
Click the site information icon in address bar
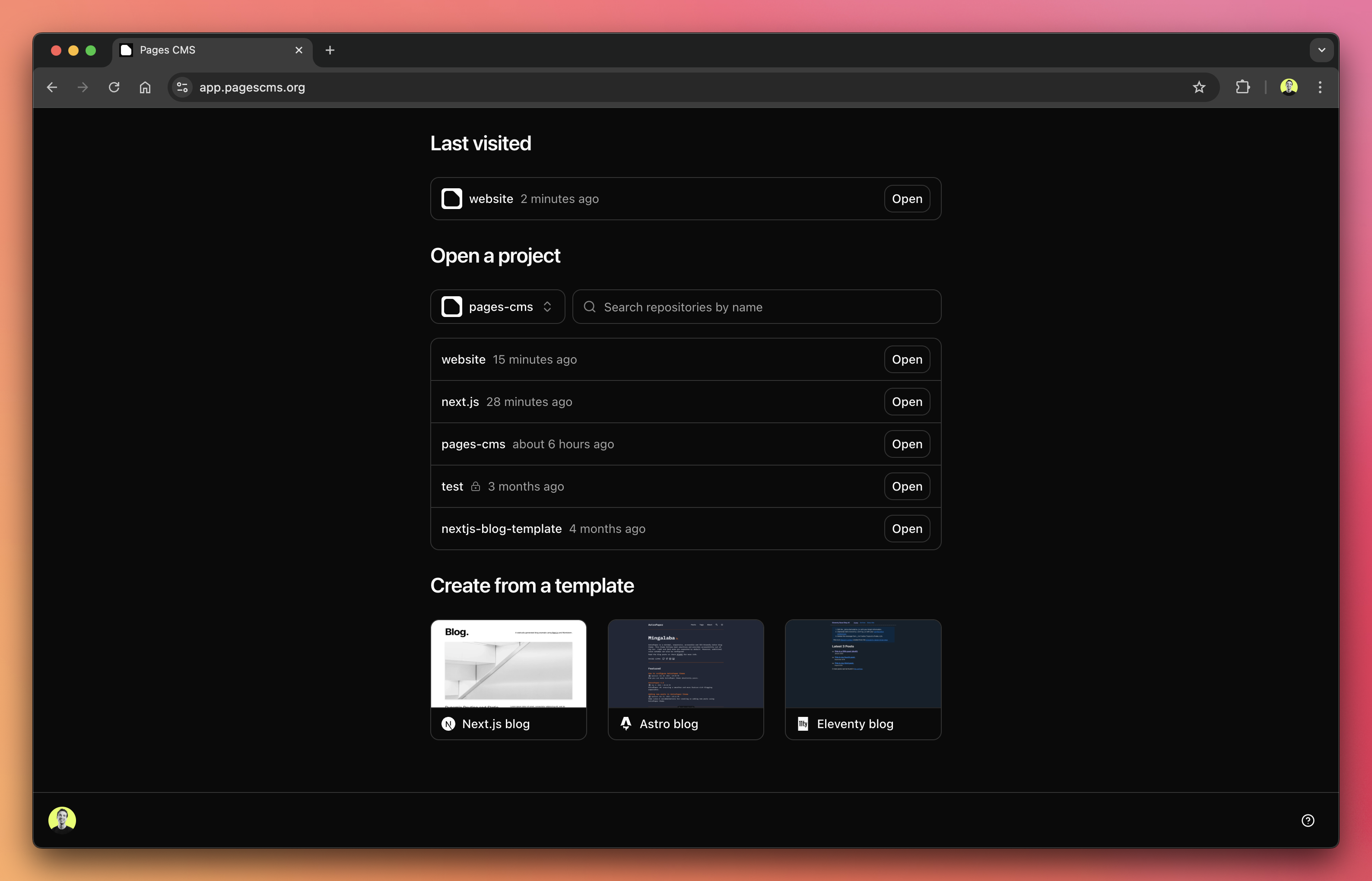tap(182, 87)
